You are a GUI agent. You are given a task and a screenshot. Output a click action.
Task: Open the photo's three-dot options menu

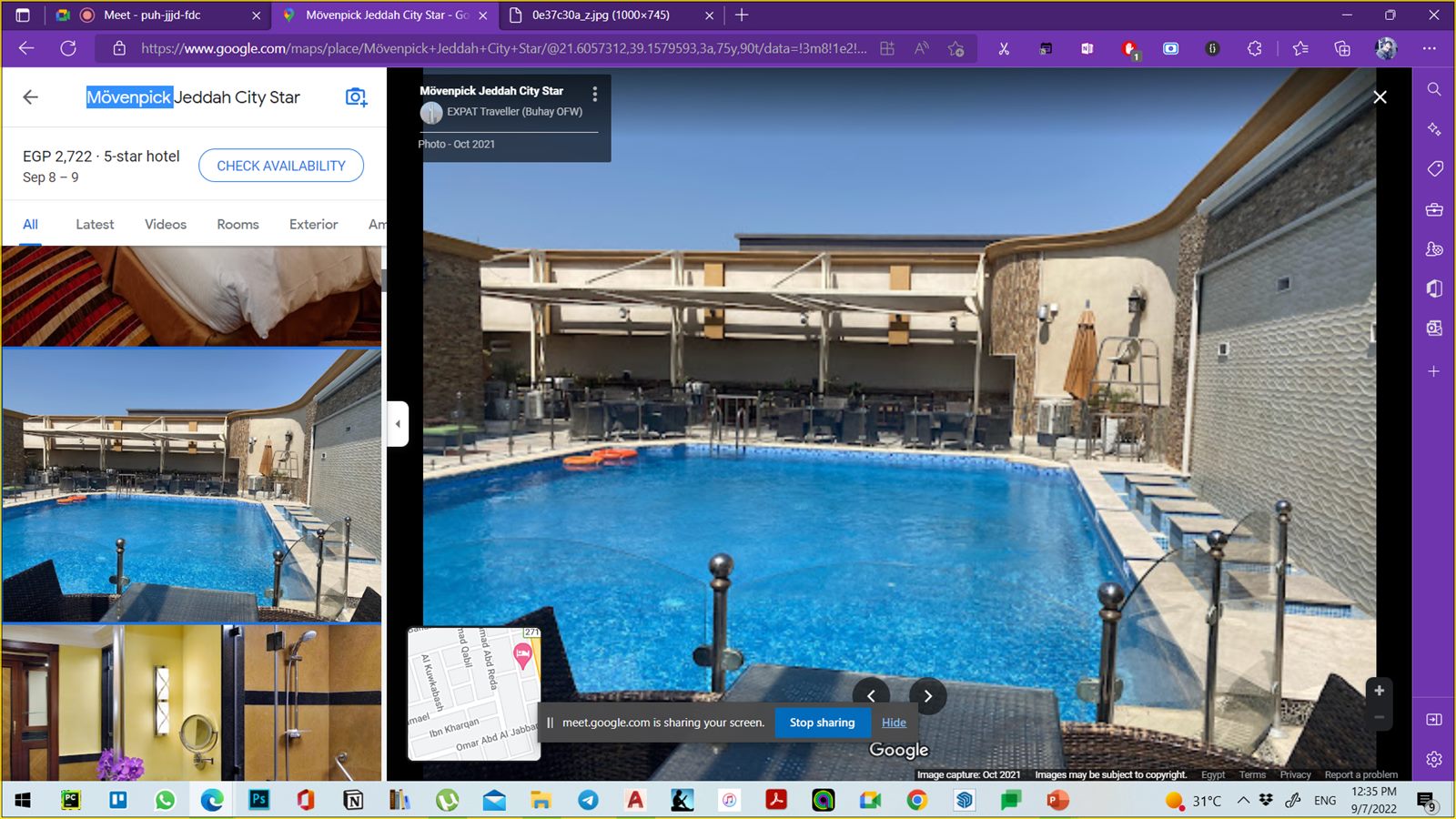[595, 95]
